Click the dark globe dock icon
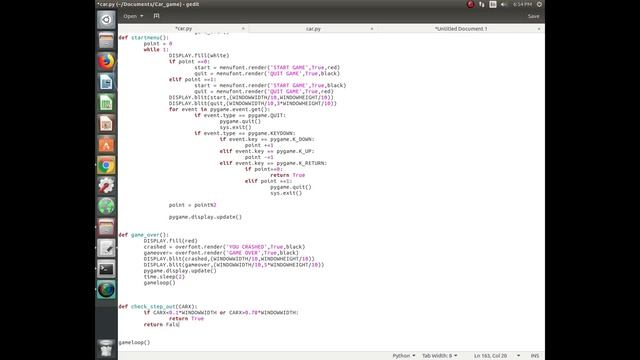The height and width of the screenshot is (360, 640). 106,290
